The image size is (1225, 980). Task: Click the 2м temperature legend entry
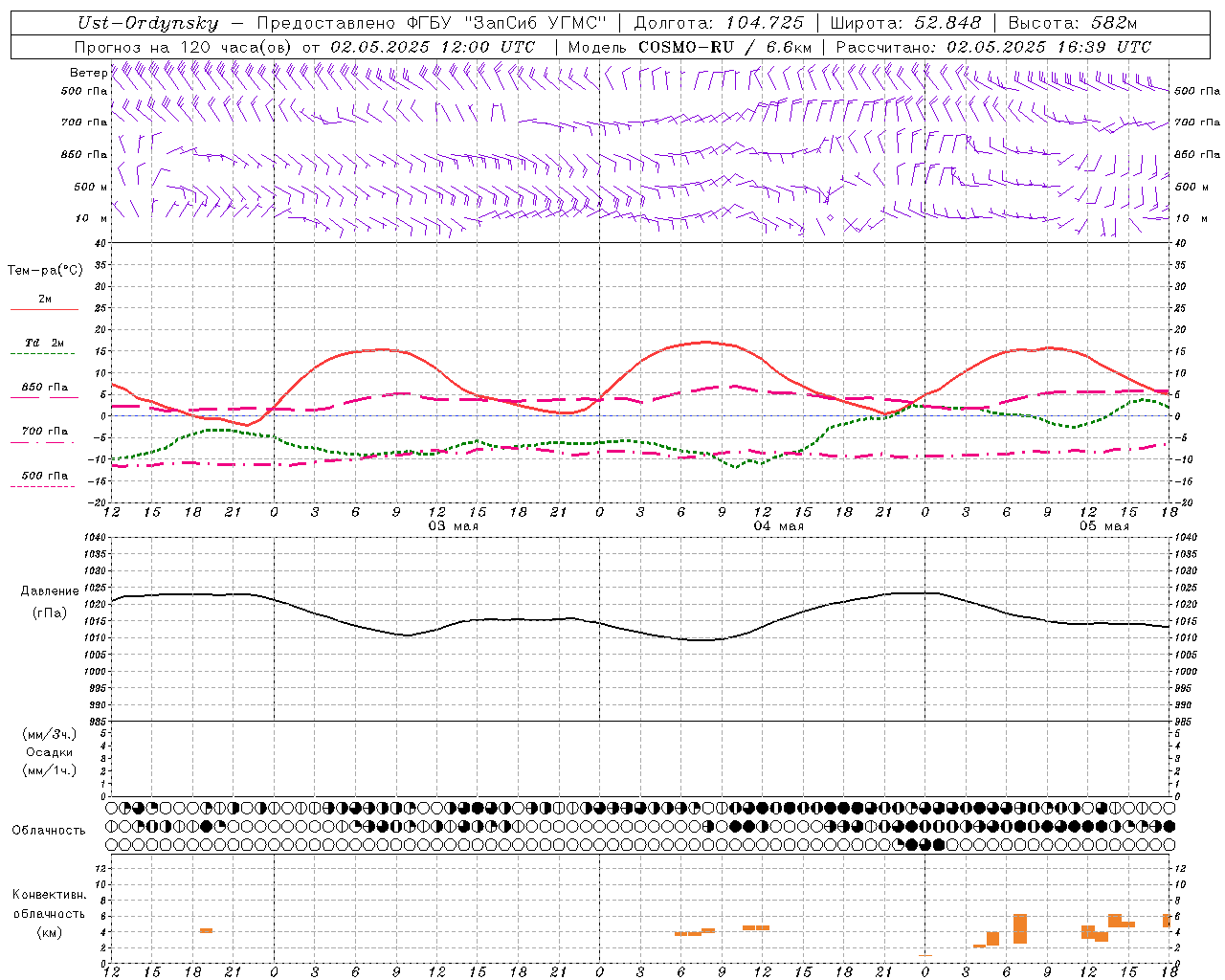click(45, 299)
